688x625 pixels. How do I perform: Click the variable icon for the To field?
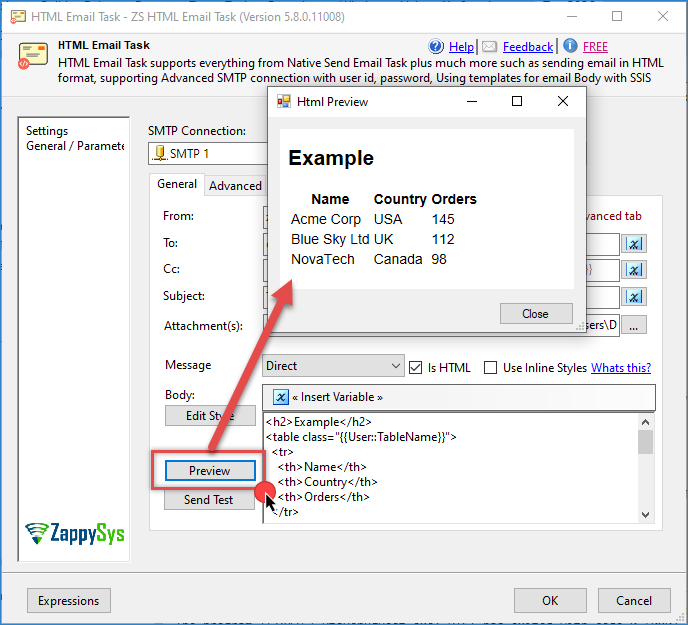click(634, 244)
